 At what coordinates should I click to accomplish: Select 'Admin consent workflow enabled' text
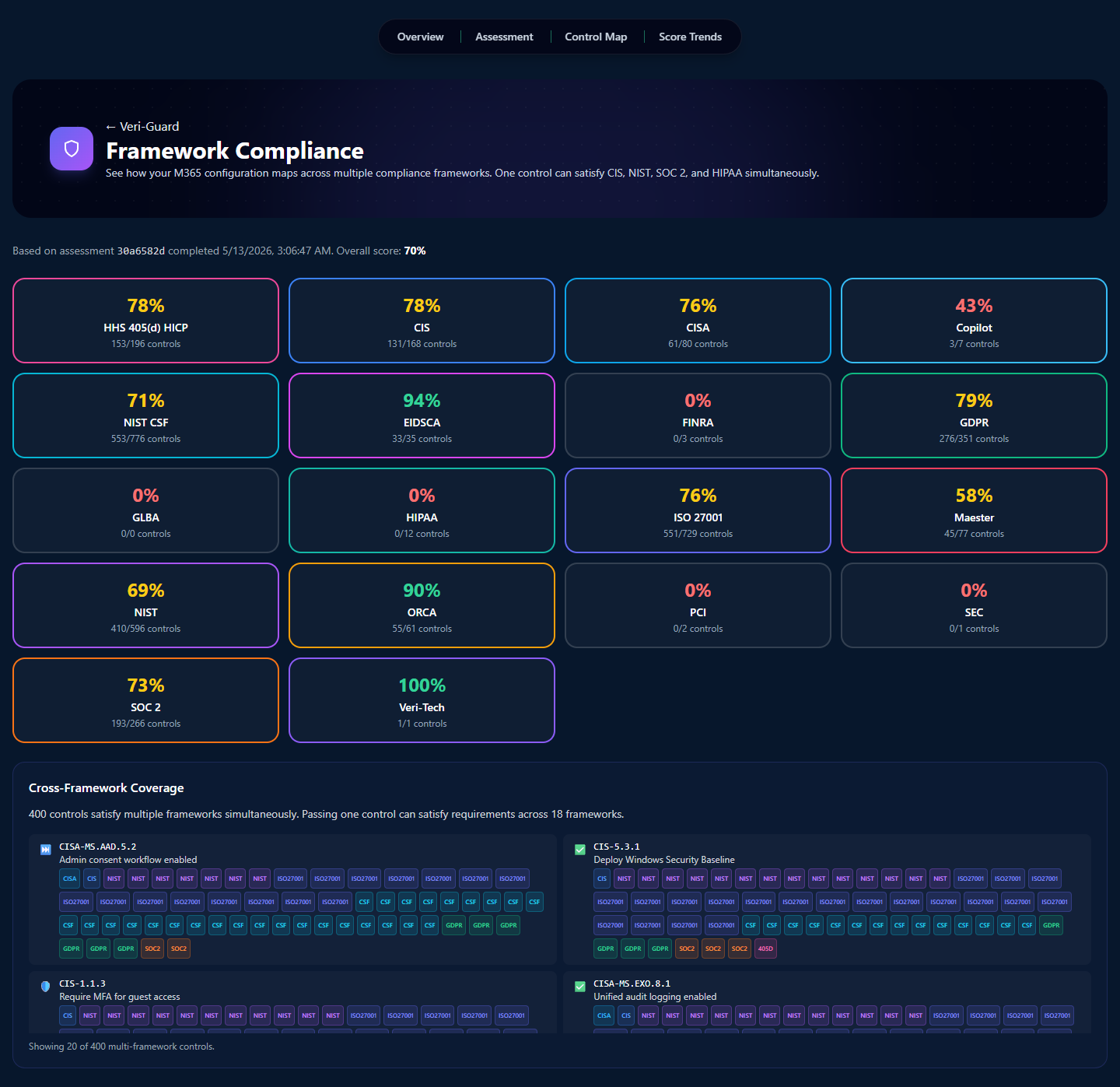tap(128, 860)
